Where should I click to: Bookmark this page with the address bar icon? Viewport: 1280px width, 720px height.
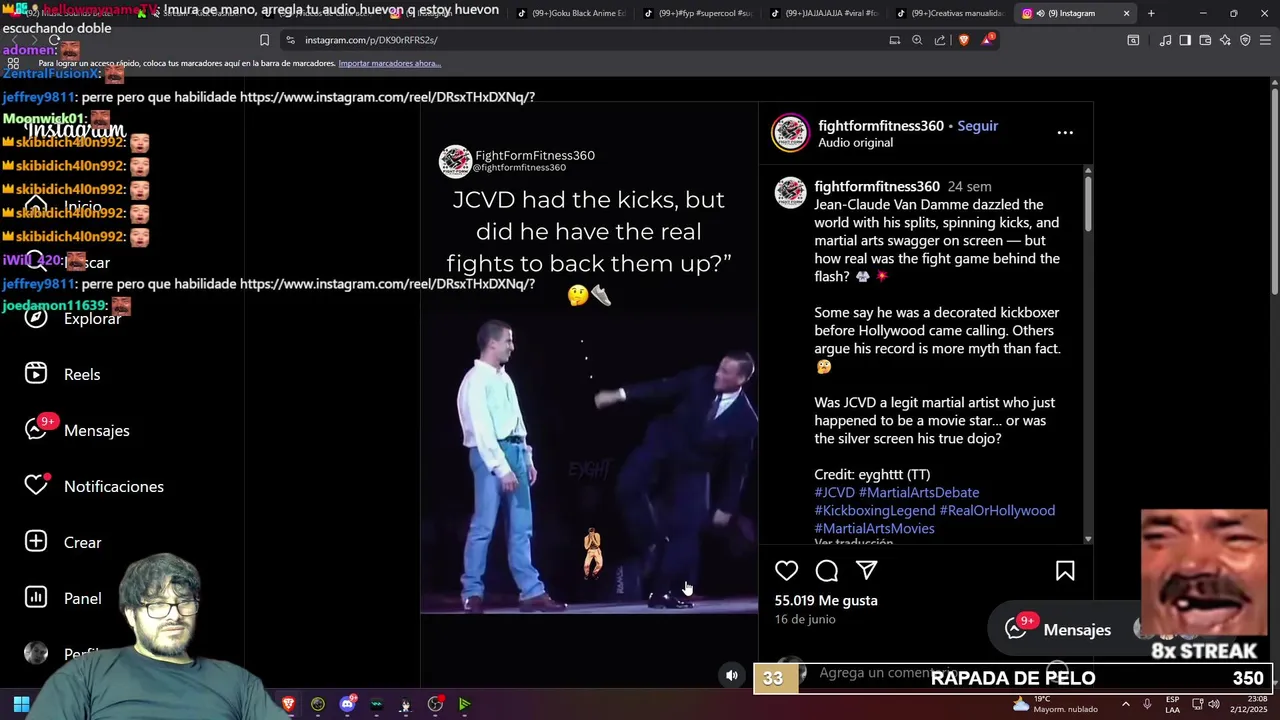(x=264, y=40)
